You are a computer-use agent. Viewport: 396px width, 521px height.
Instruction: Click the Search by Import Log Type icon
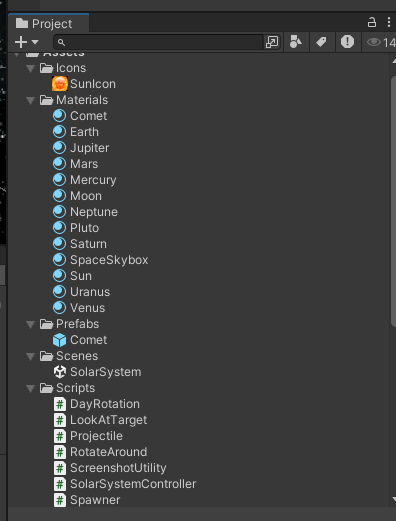(347, 42)
